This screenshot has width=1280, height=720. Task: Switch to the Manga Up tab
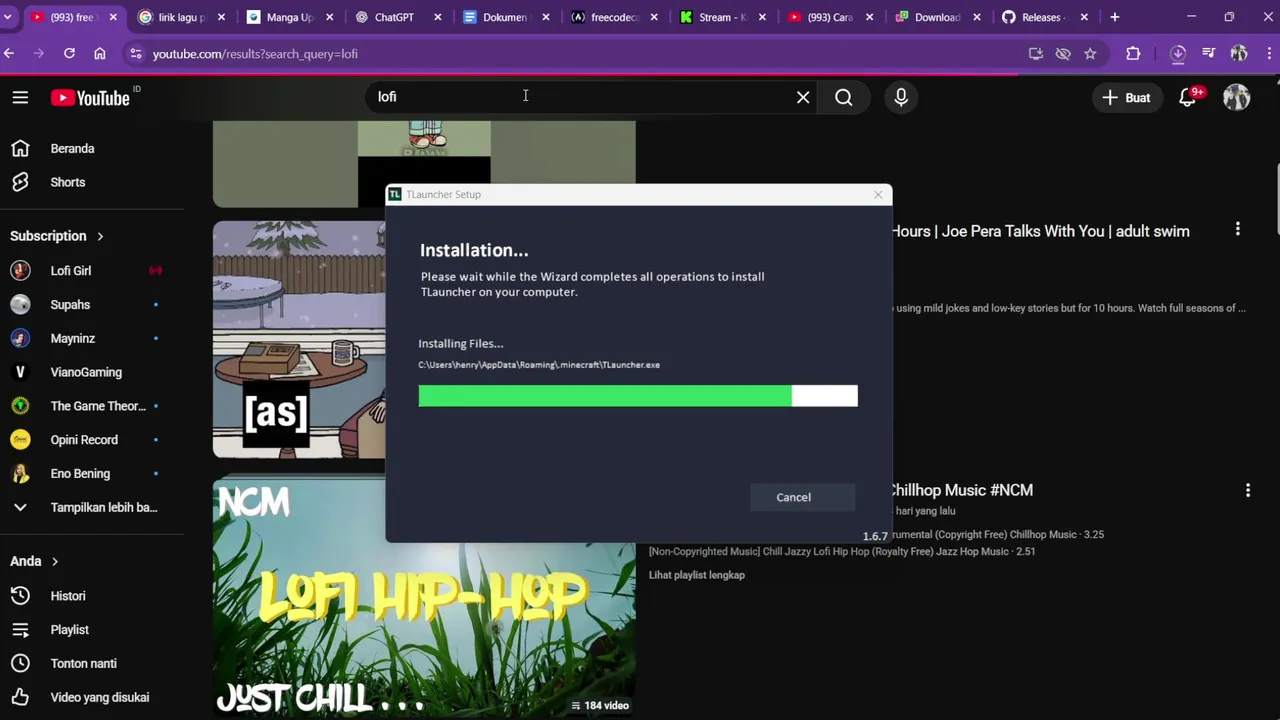coord(288,17)
